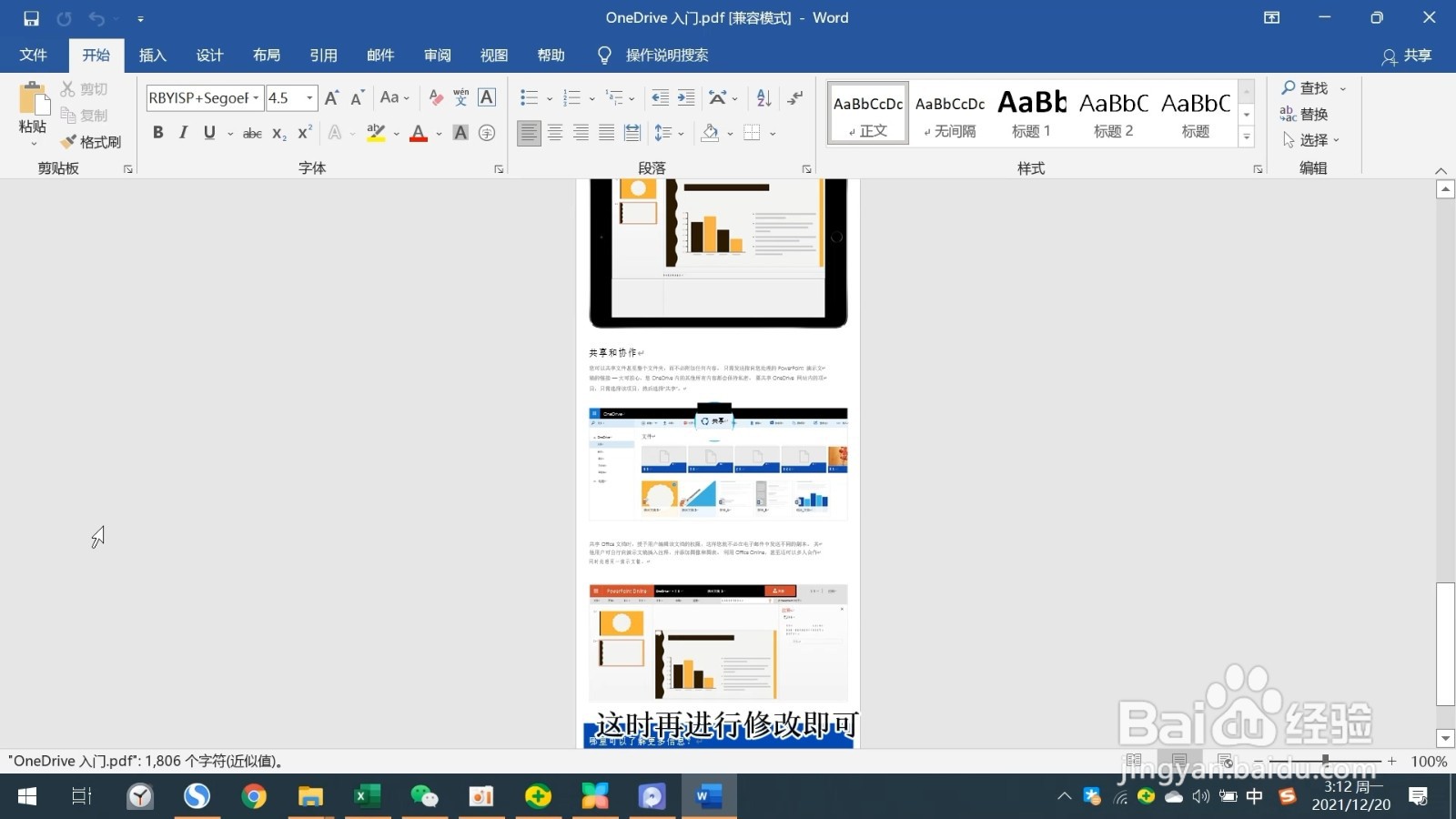
Task: Click the distributed alignment icon
Action: coord(632,133)
